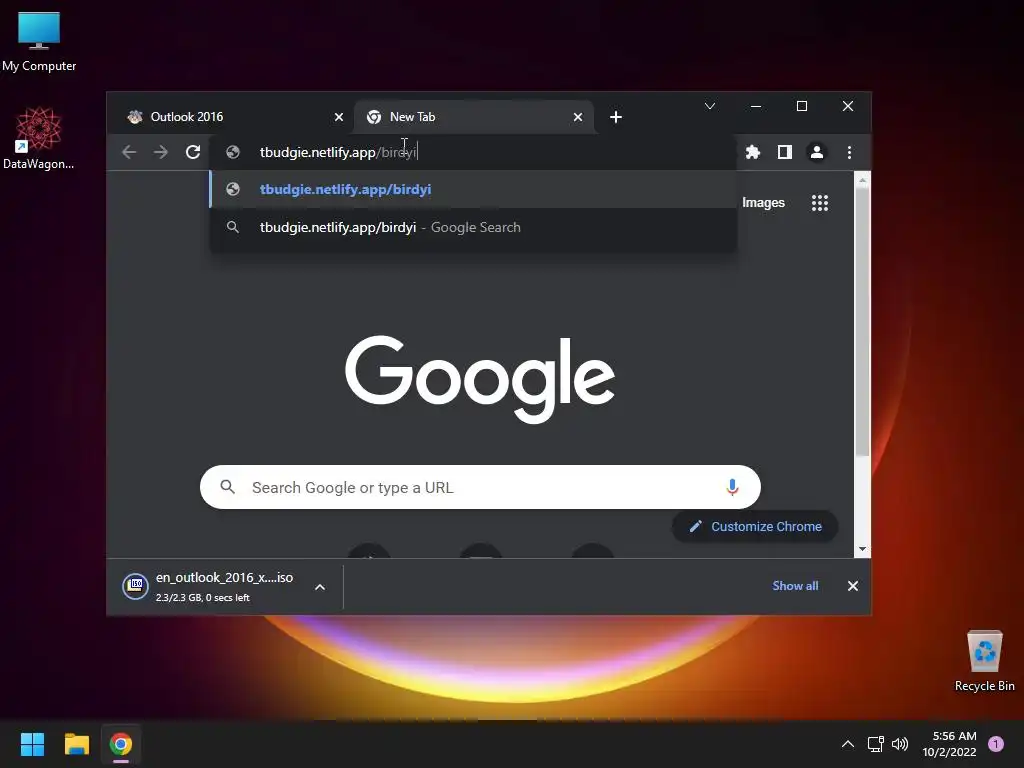Click Customize Chrome button
This screenshot has width=1024, height=768.
[x=755, y=526]
